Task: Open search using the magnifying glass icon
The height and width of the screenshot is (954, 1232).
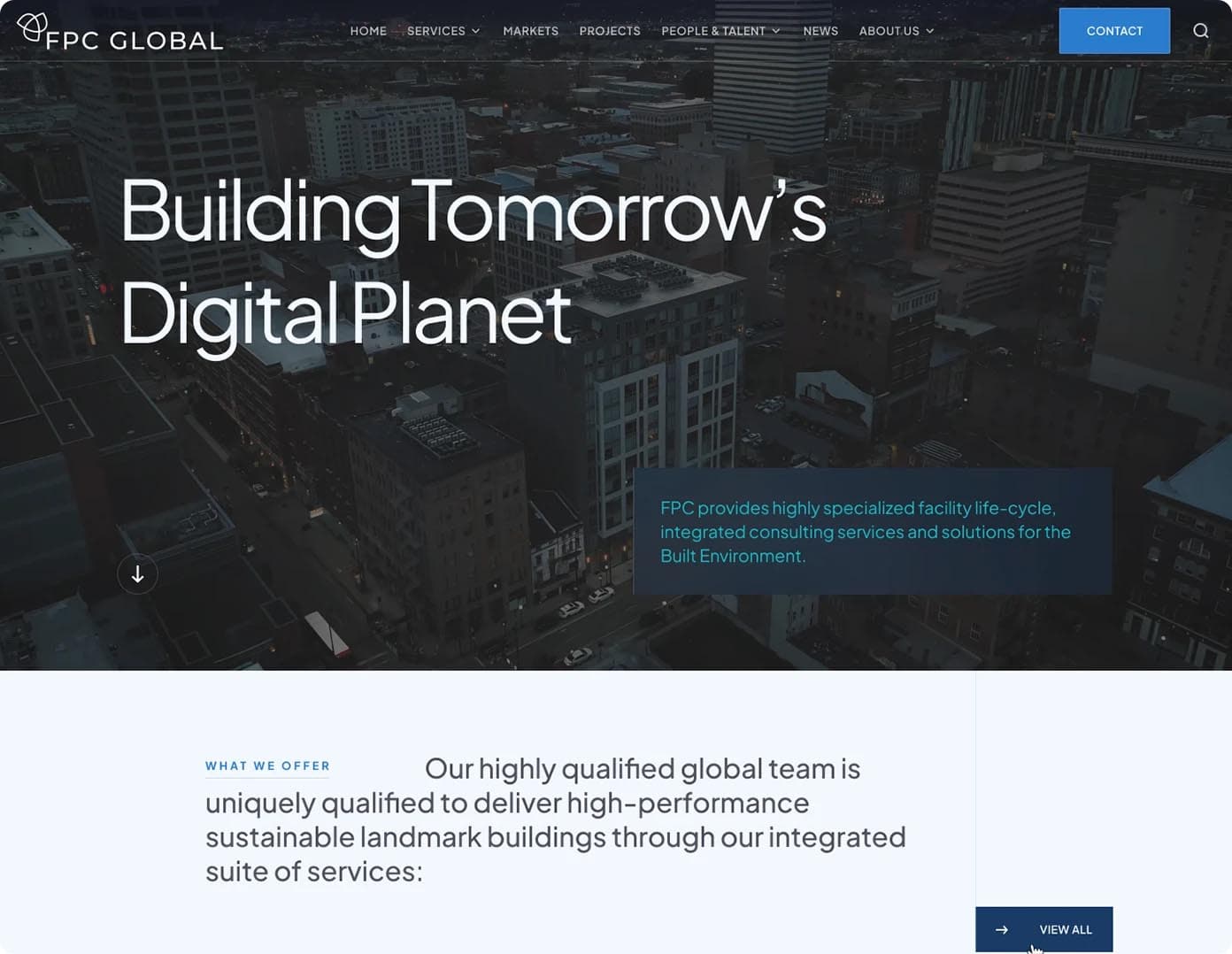Action: 1200,30
